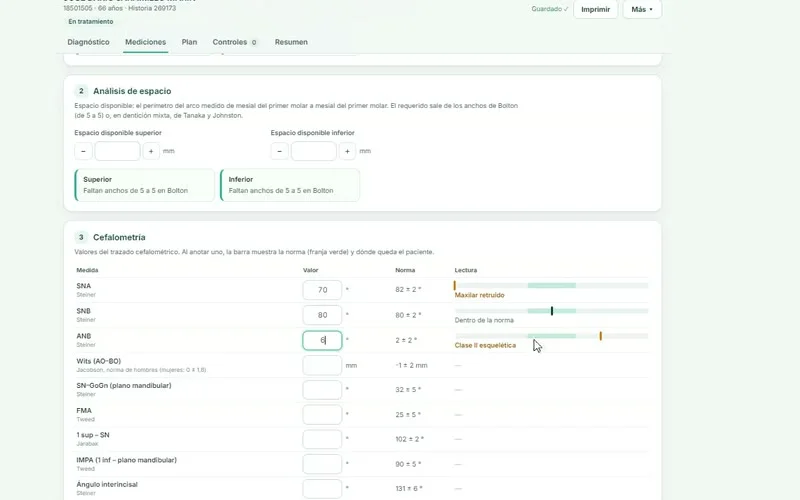Viewport: 800px width, 500px height.
Task: Select the Superior Bolton result card
Action: [144, 185]
